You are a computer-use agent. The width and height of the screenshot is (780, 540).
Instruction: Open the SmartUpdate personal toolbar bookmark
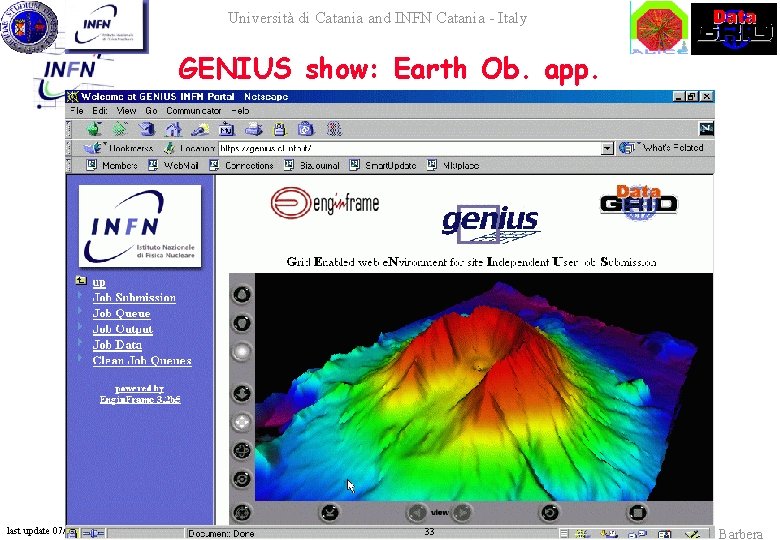click(383, 165)
